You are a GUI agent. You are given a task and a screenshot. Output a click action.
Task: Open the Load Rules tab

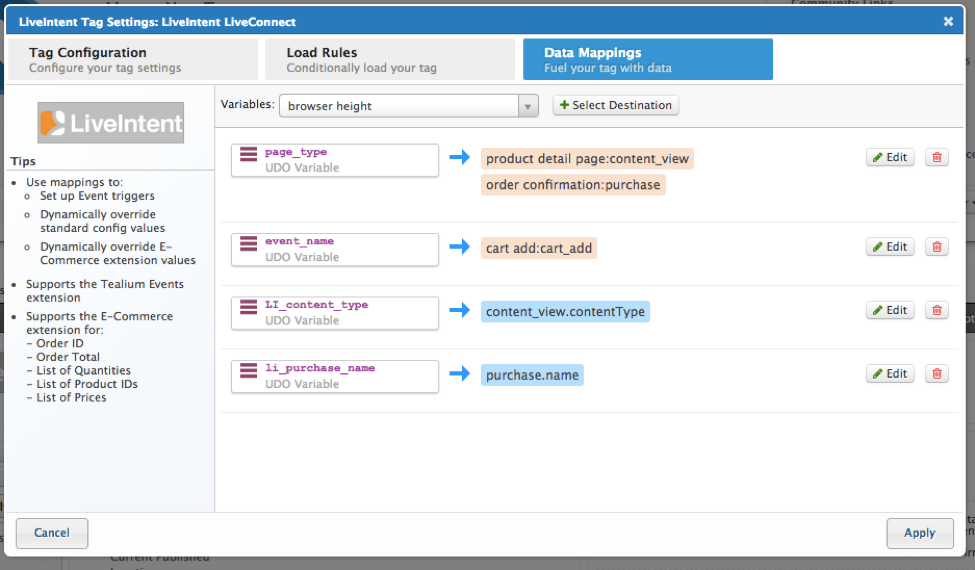[x=390, y=60]
